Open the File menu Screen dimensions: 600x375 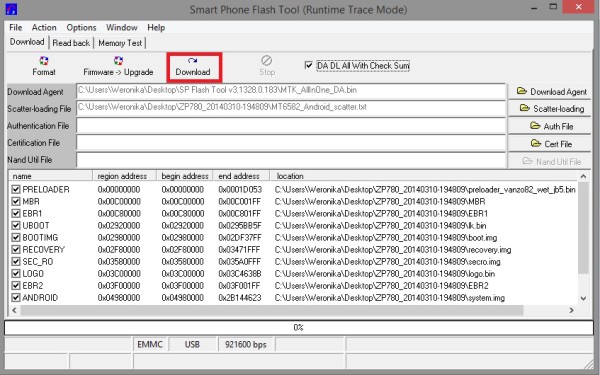[16, 28]
